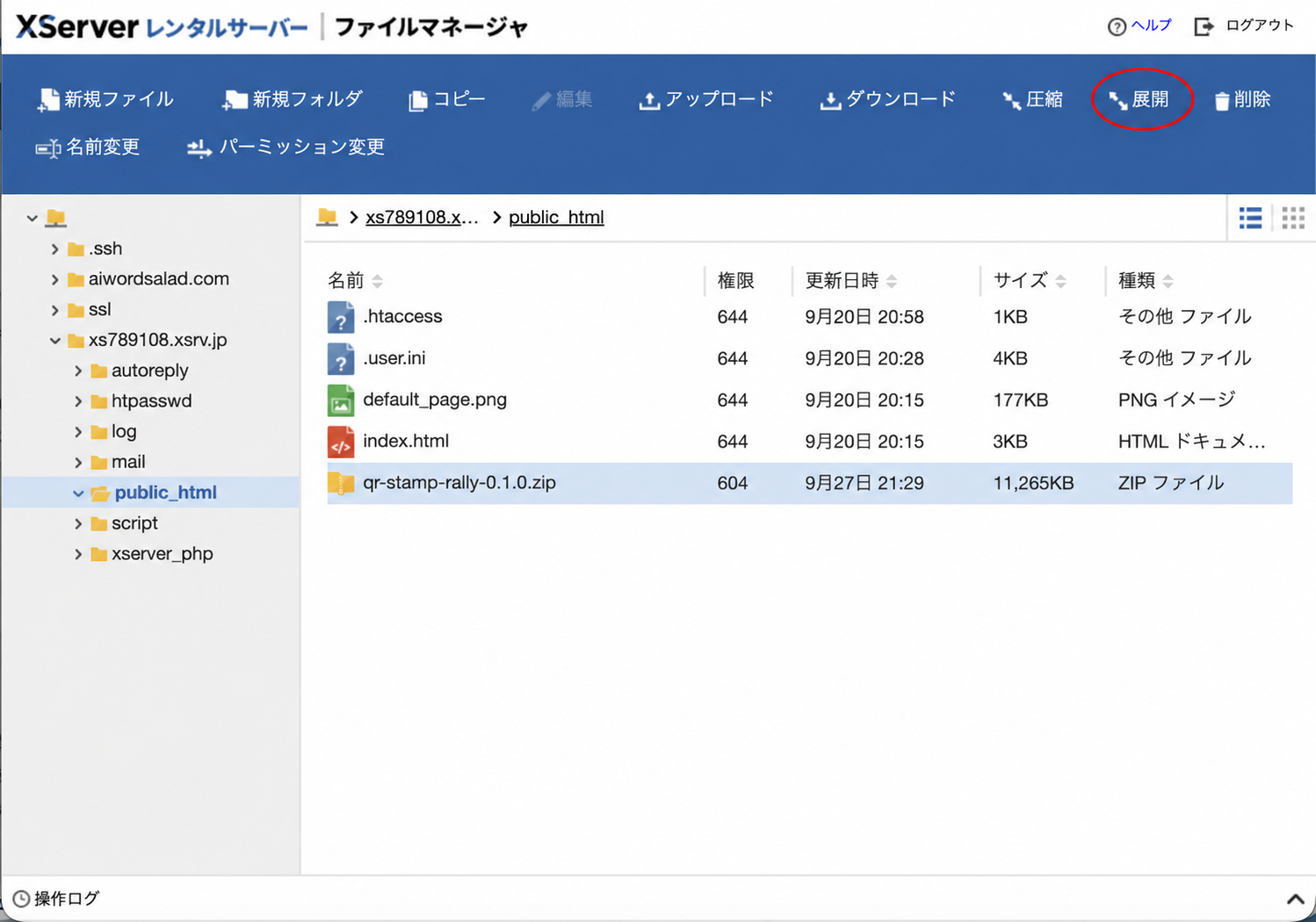
Task: Select the script folder in tree
Action: coord(134,523)
